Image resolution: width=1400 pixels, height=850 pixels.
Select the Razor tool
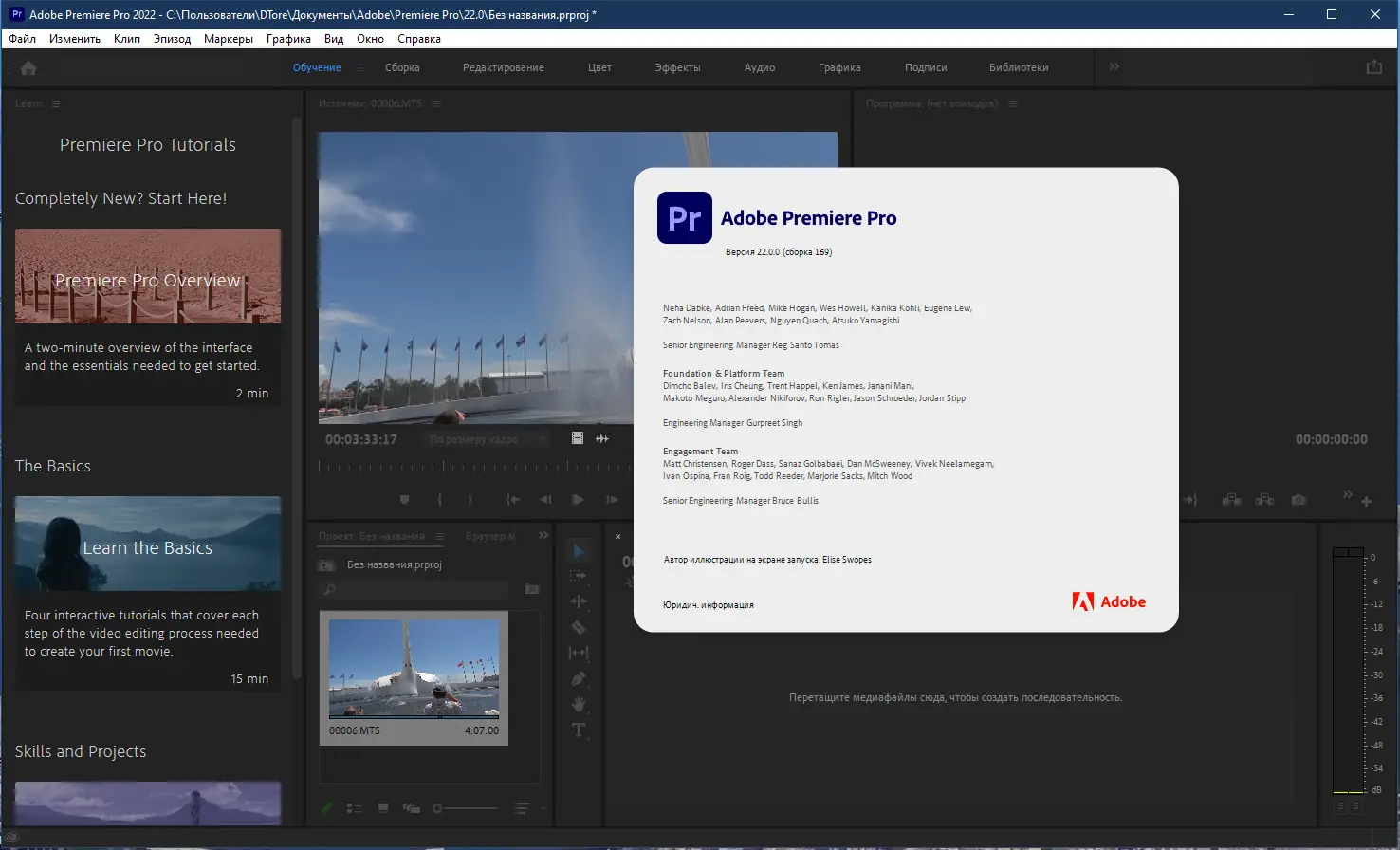coord(578,627)
